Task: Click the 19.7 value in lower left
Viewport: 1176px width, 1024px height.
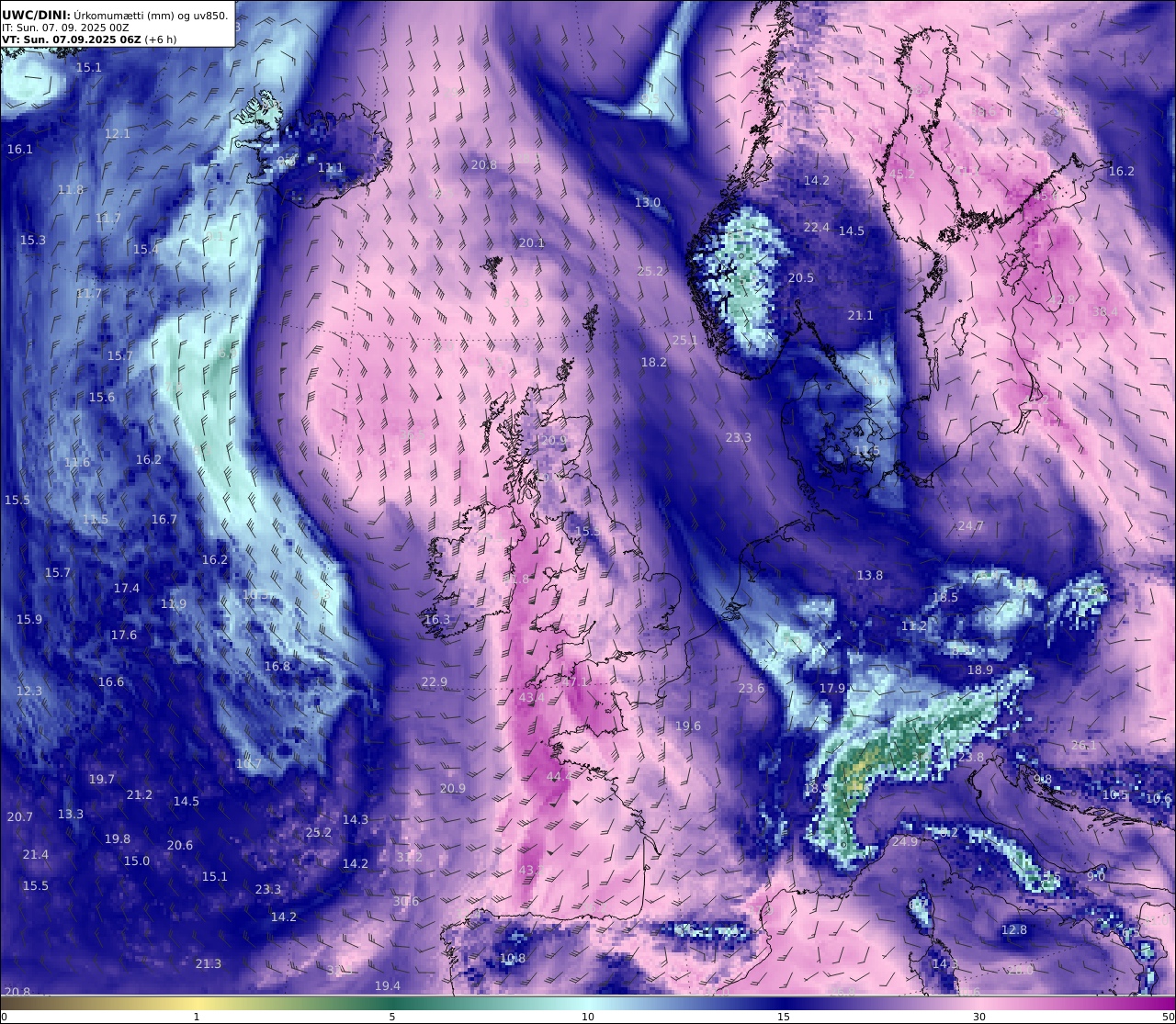Action: pyautogui.click(x=102, y=779)
